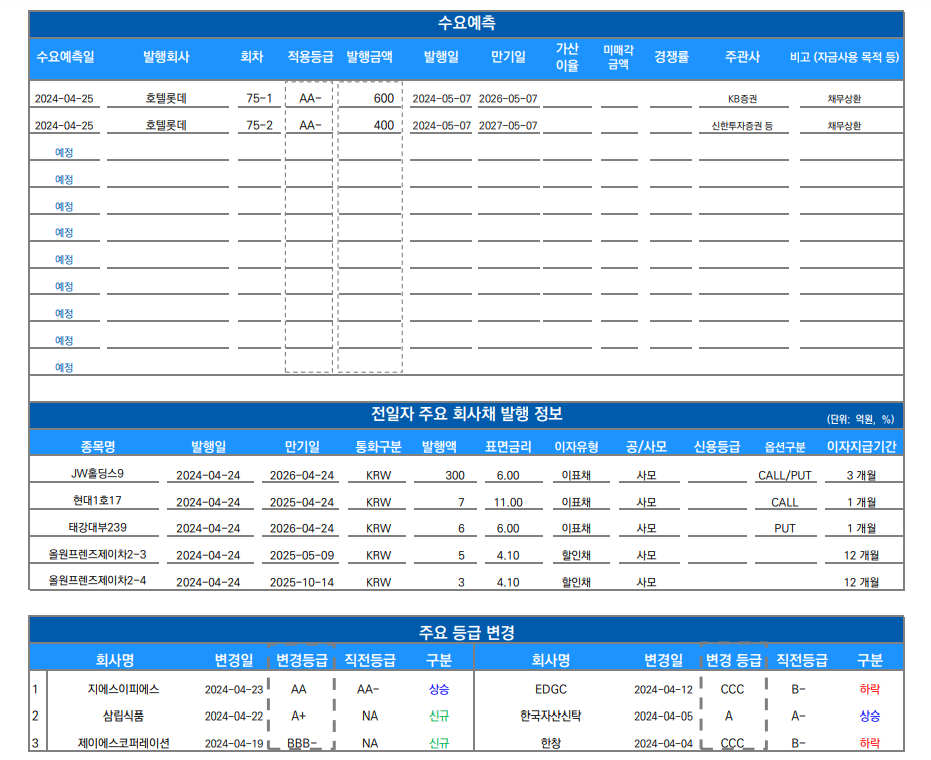Click the 태강대부239 row name
Viewport: 931px width, 760px height.
click(x=98, y=528)
